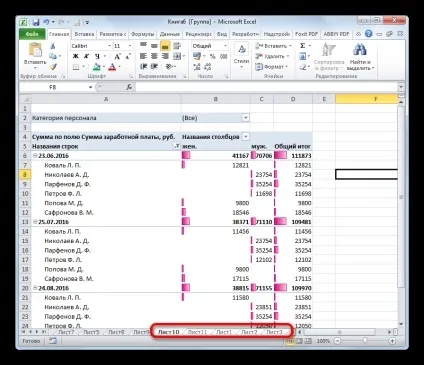Screen dimensions: 424x365
Task: Switch to the Foxit PDF ribbon tab
Action: pos(306,34)
